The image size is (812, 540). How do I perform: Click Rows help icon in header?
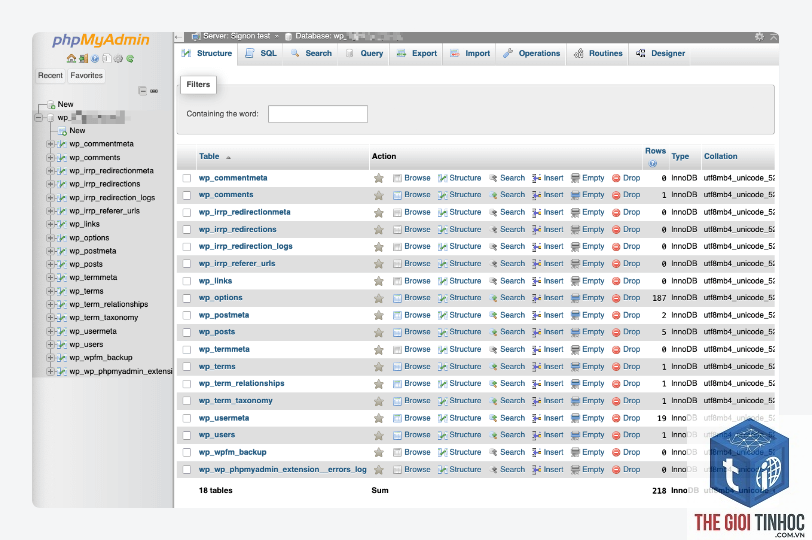(x=653, y=164)
